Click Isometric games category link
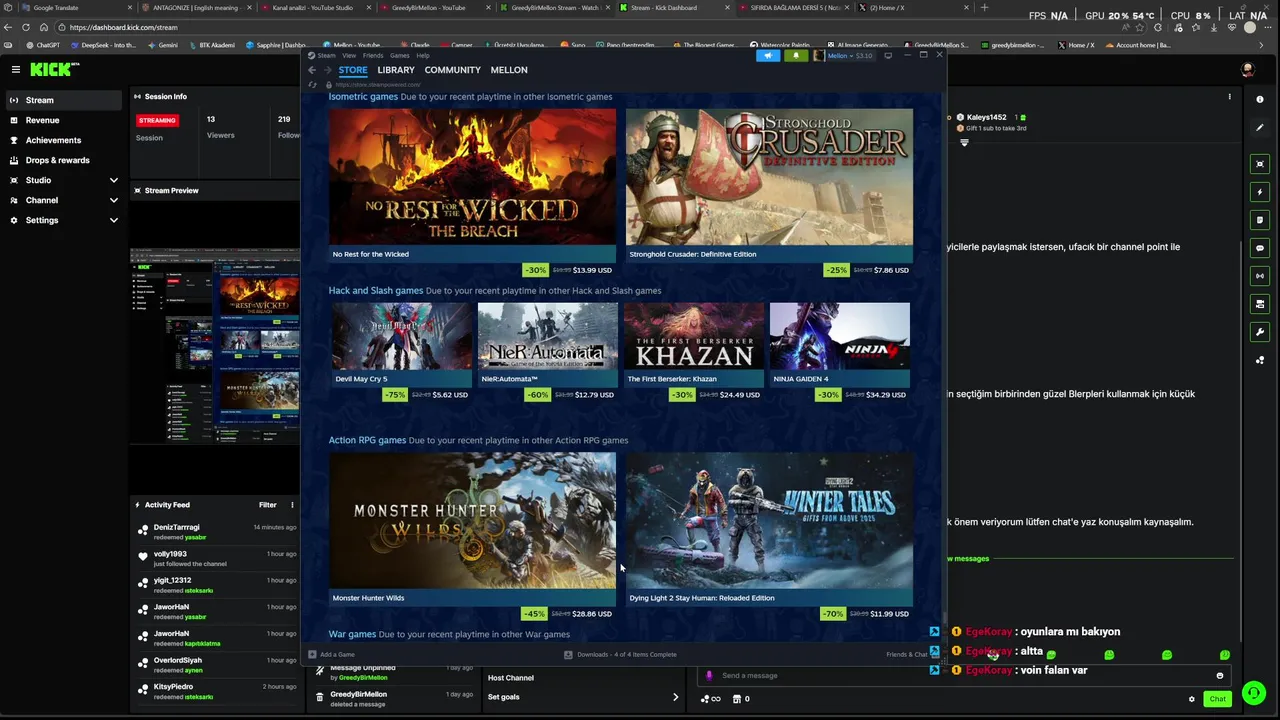Screen dimensions: 1280x720 click(x=363, y=97)
